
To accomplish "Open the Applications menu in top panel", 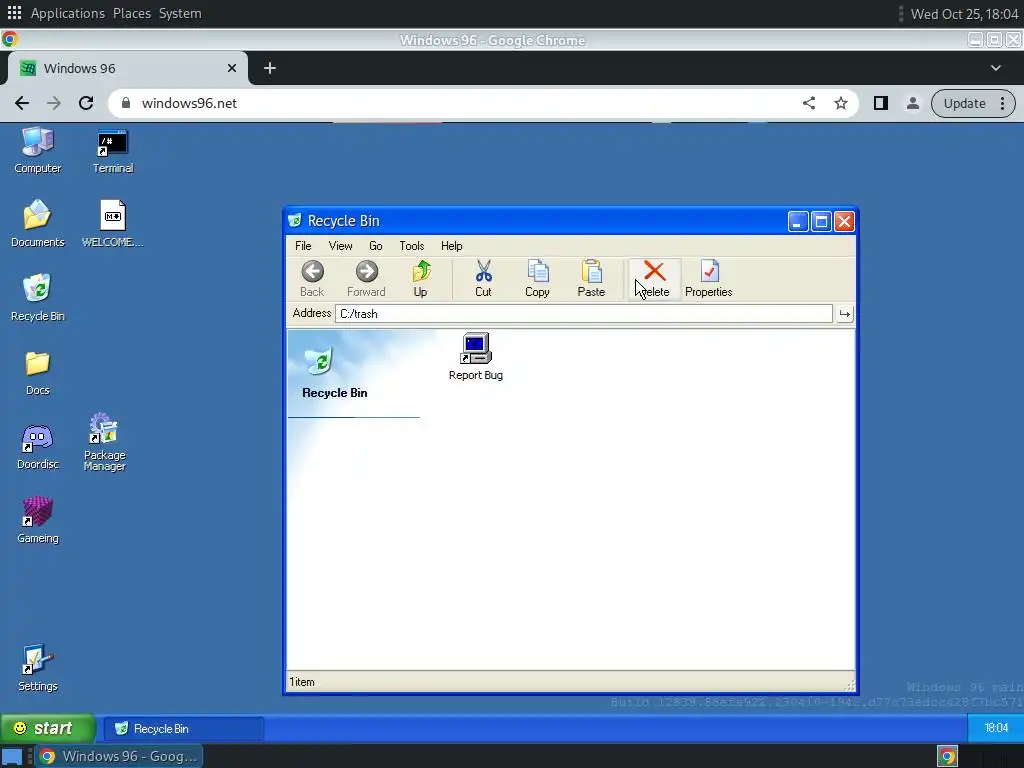I will (67, 13).
